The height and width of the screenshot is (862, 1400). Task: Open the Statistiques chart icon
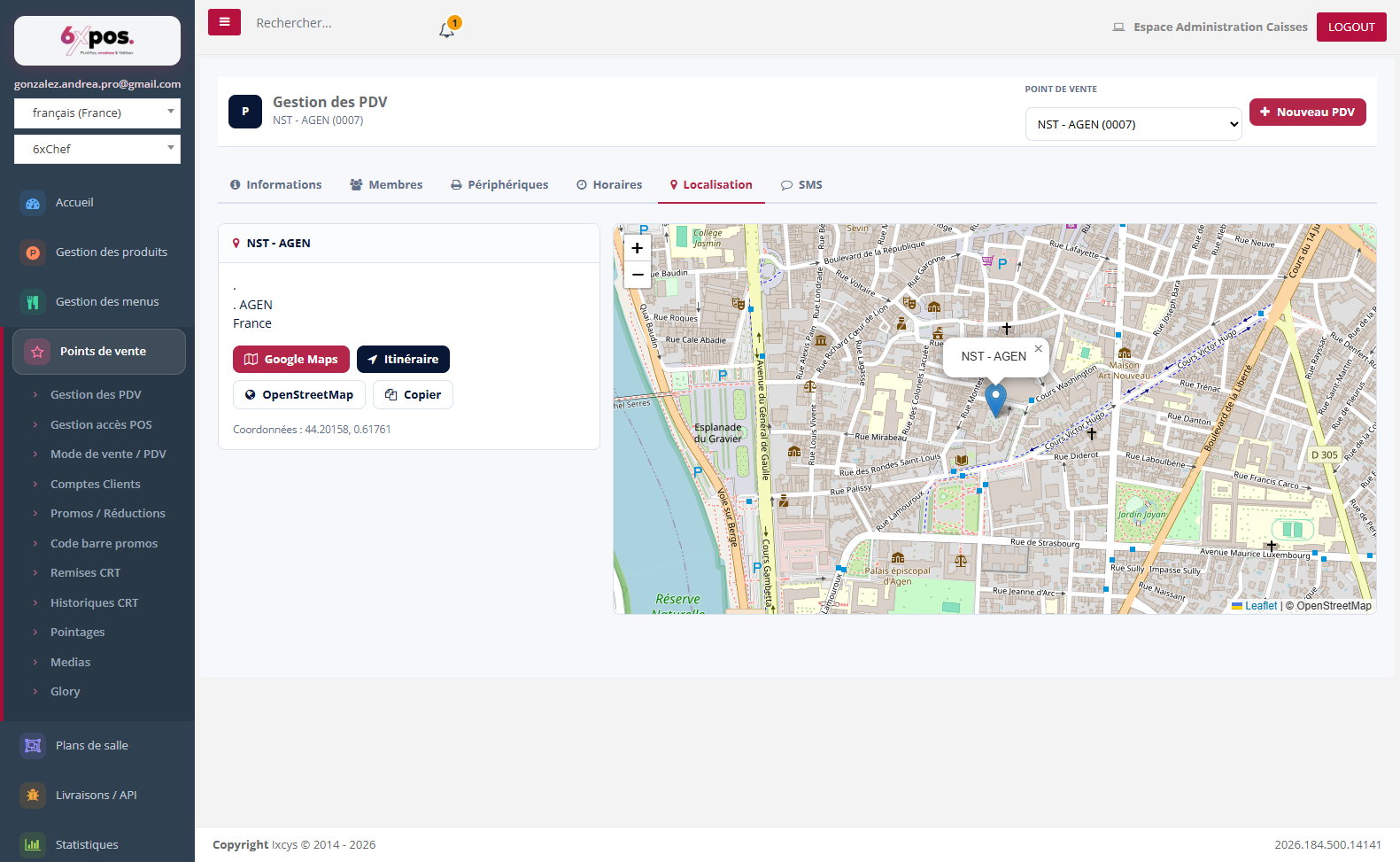pyautogui.click(x=33, y=845)
